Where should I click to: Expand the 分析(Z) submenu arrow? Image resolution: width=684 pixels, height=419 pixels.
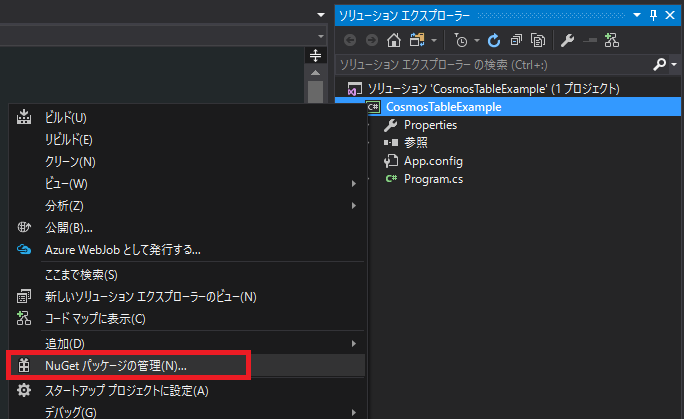point(354,205)
